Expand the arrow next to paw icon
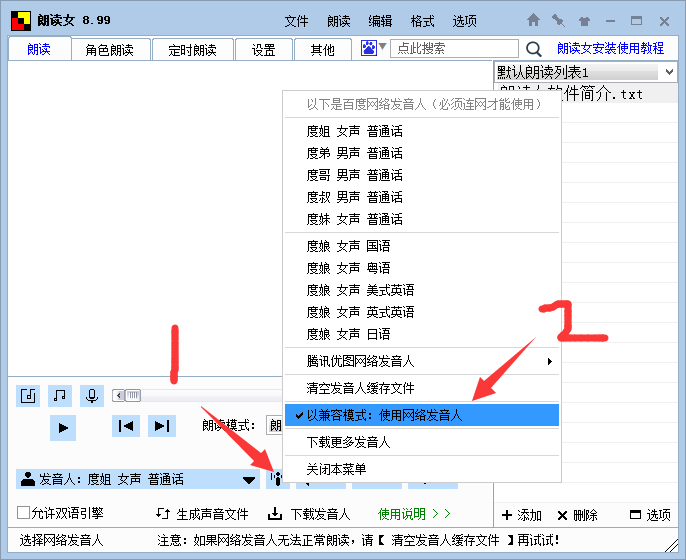The width and height of the screenshot is (686, 560). click(382, 46)
